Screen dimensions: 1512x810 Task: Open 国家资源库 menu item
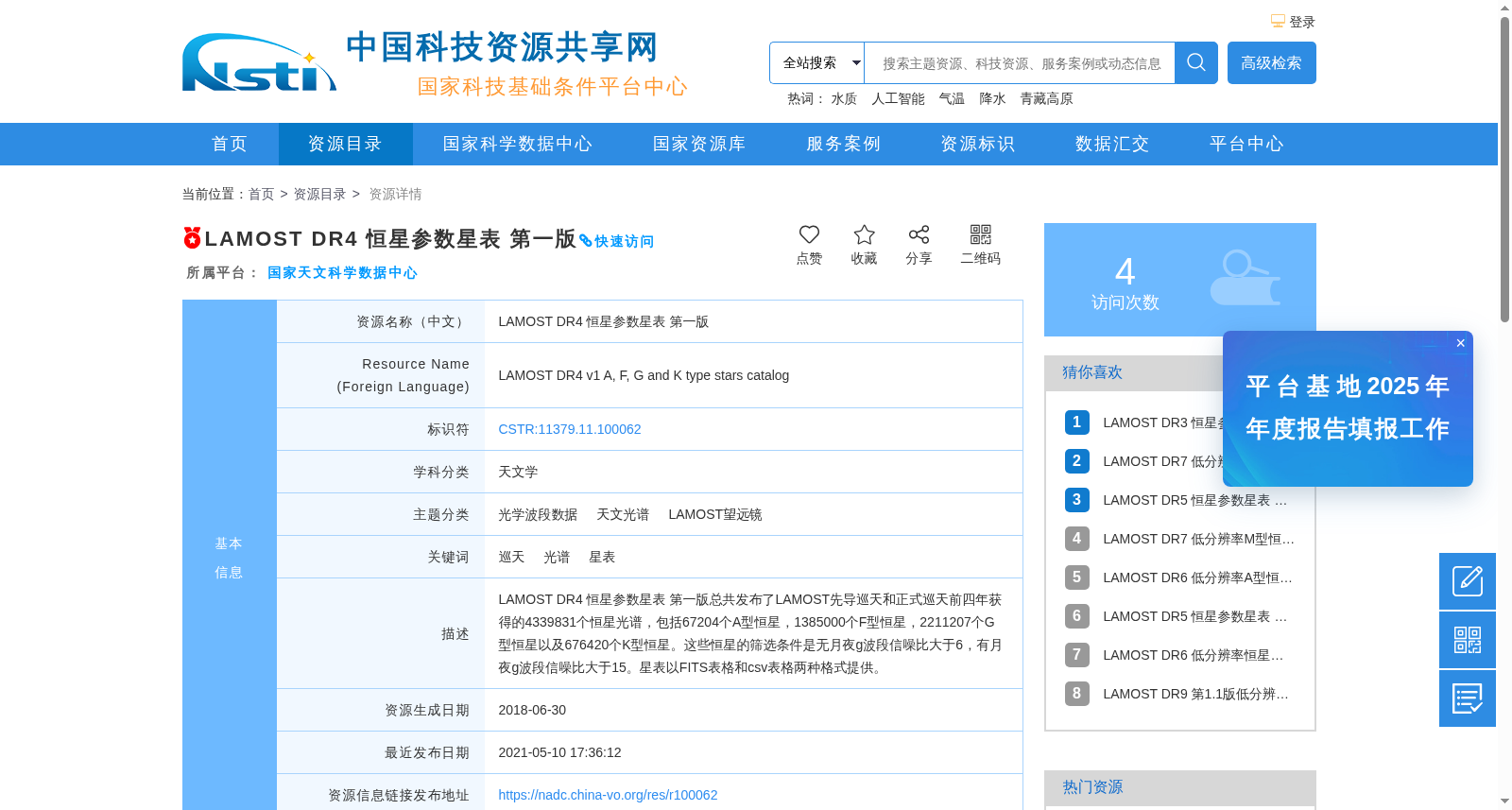coord(699,144)
